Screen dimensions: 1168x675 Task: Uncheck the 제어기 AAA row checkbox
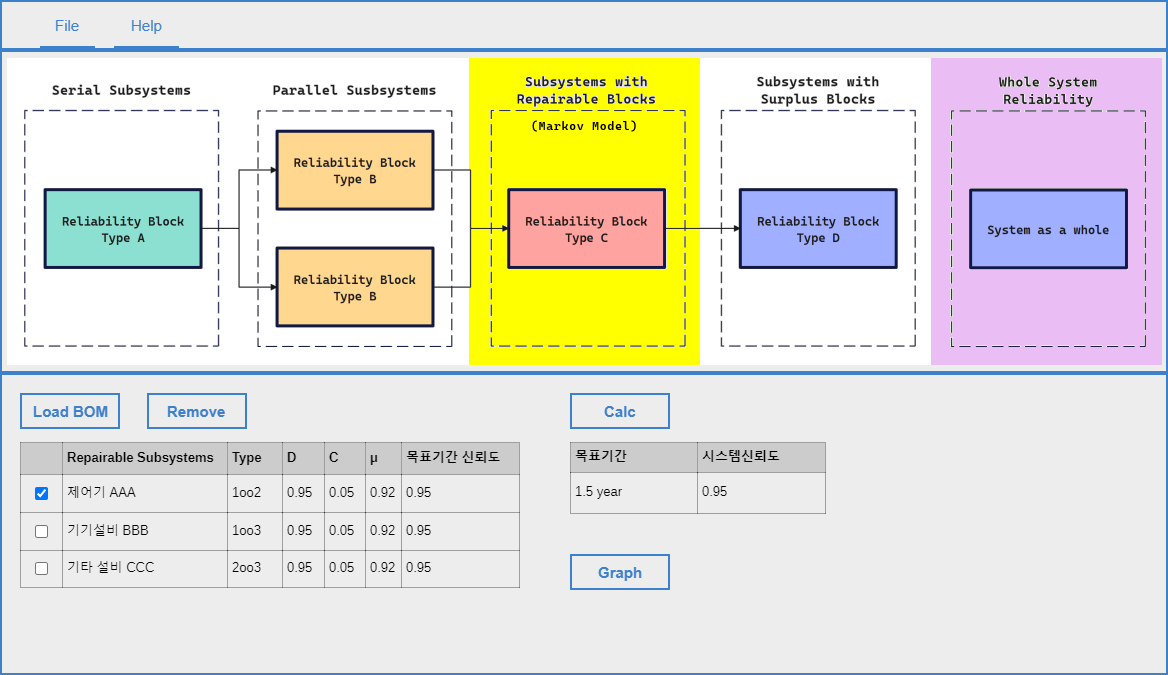tap(41, 493)
